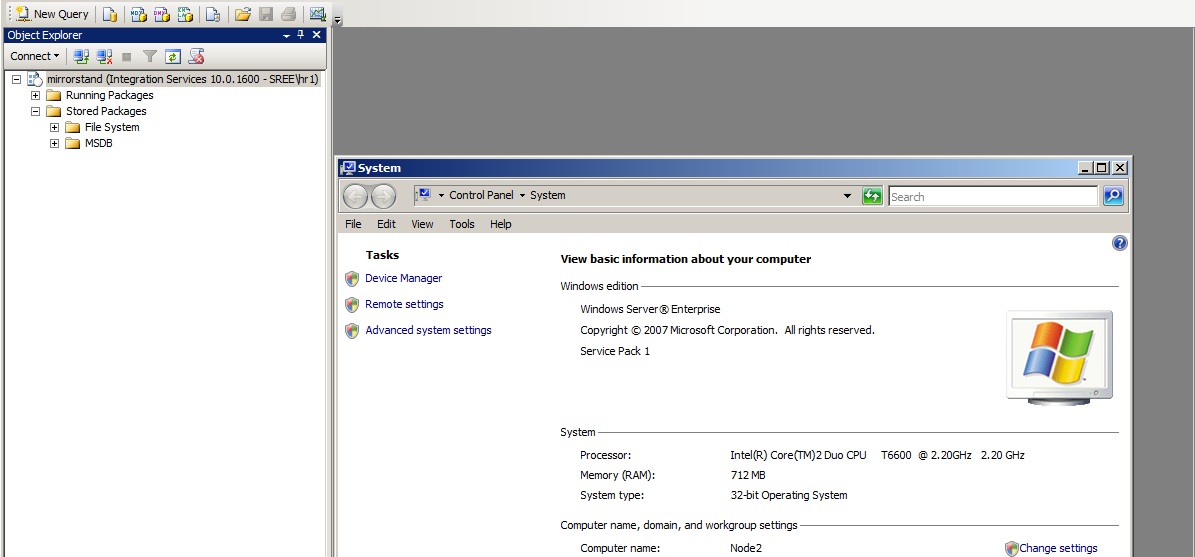Start an Analysis Services XMLA Query
The height and width of the screenshot is (557, 1195).
click(x=185, y=14)
